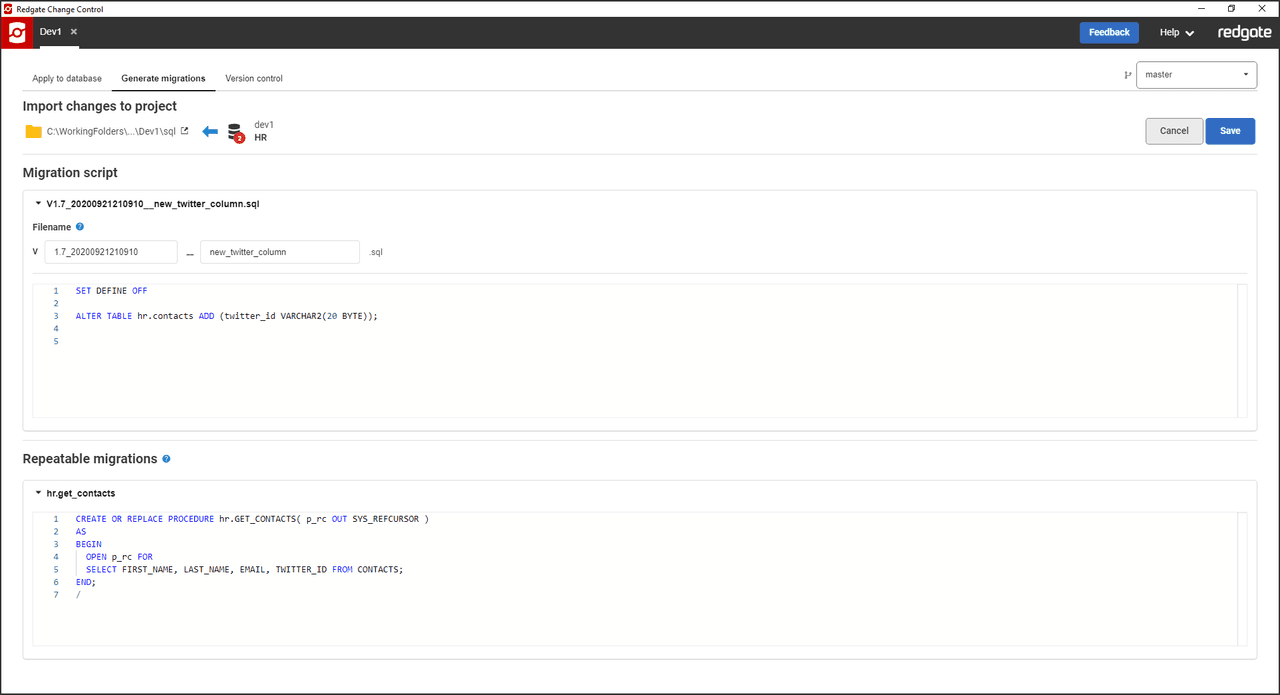Click the Redgate logo home icon
The image size is (1280, 695).
(17, 33)
